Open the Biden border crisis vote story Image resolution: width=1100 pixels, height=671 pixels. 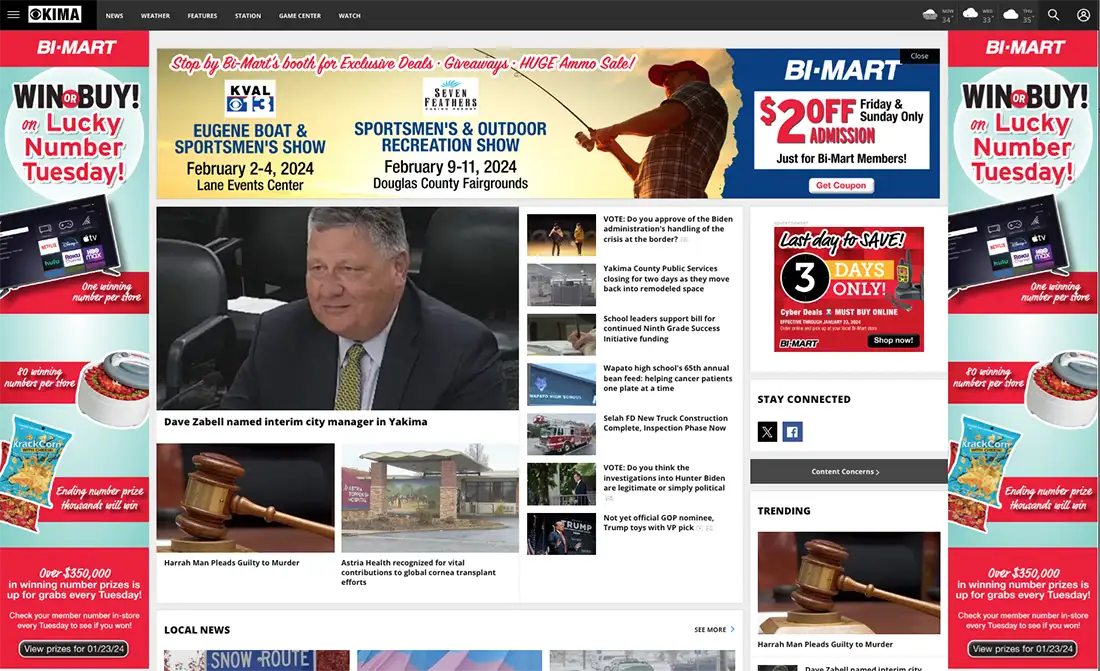tap(668, 229)
